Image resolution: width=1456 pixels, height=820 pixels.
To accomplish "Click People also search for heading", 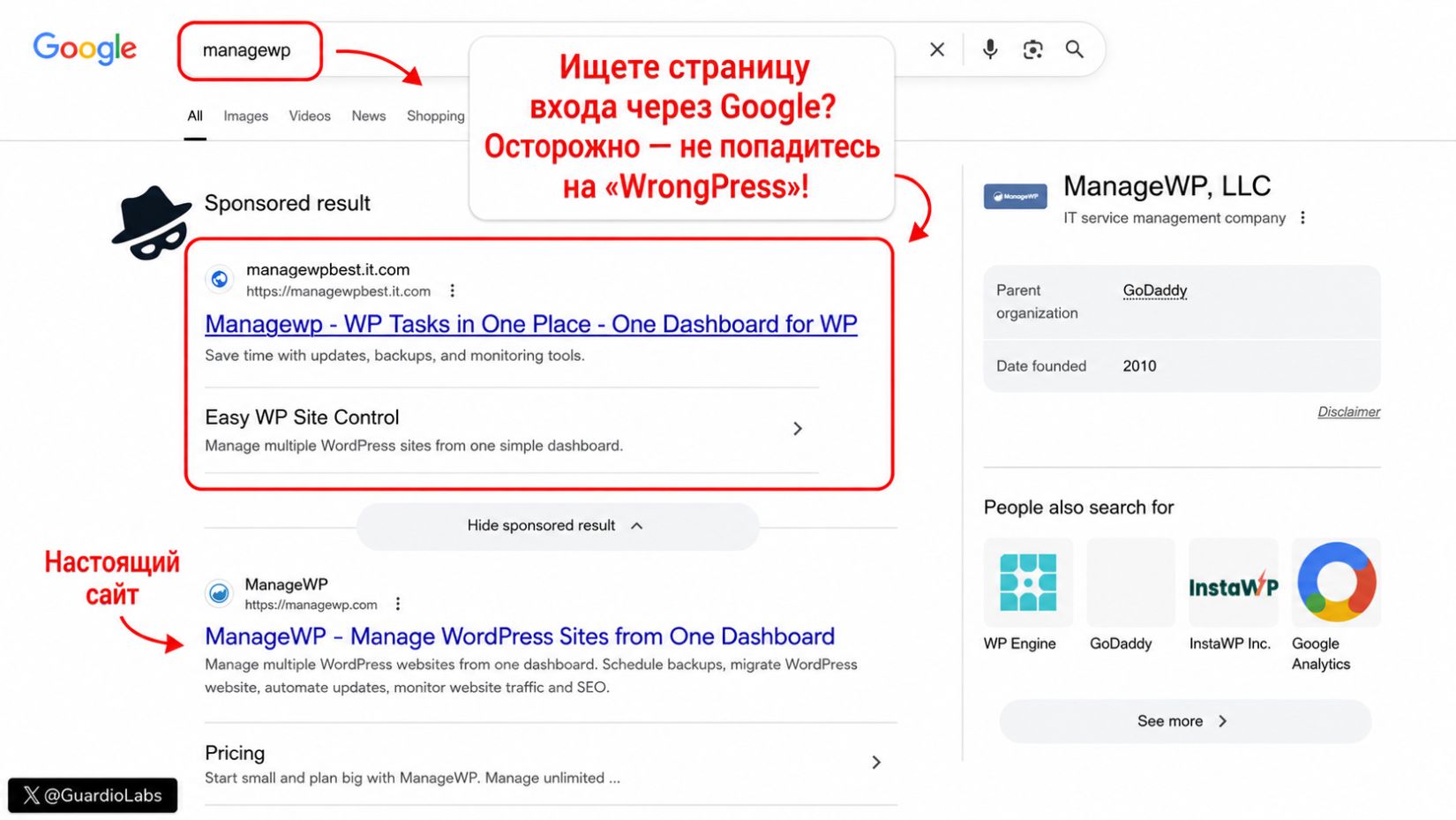I will pyautogui.click(x=1078, y=508).
